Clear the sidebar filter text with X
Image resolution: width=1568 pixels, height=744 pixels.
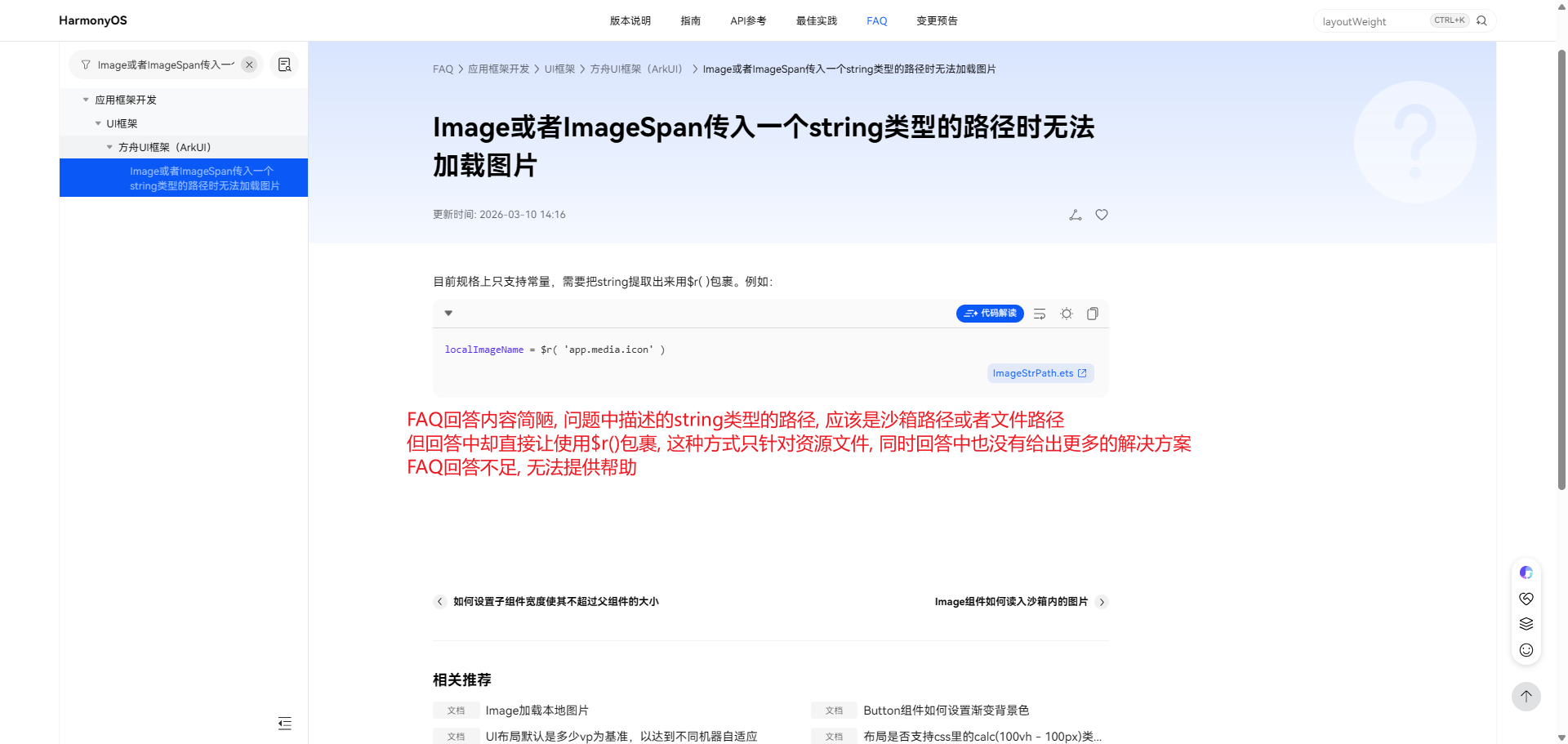[250, 65]
